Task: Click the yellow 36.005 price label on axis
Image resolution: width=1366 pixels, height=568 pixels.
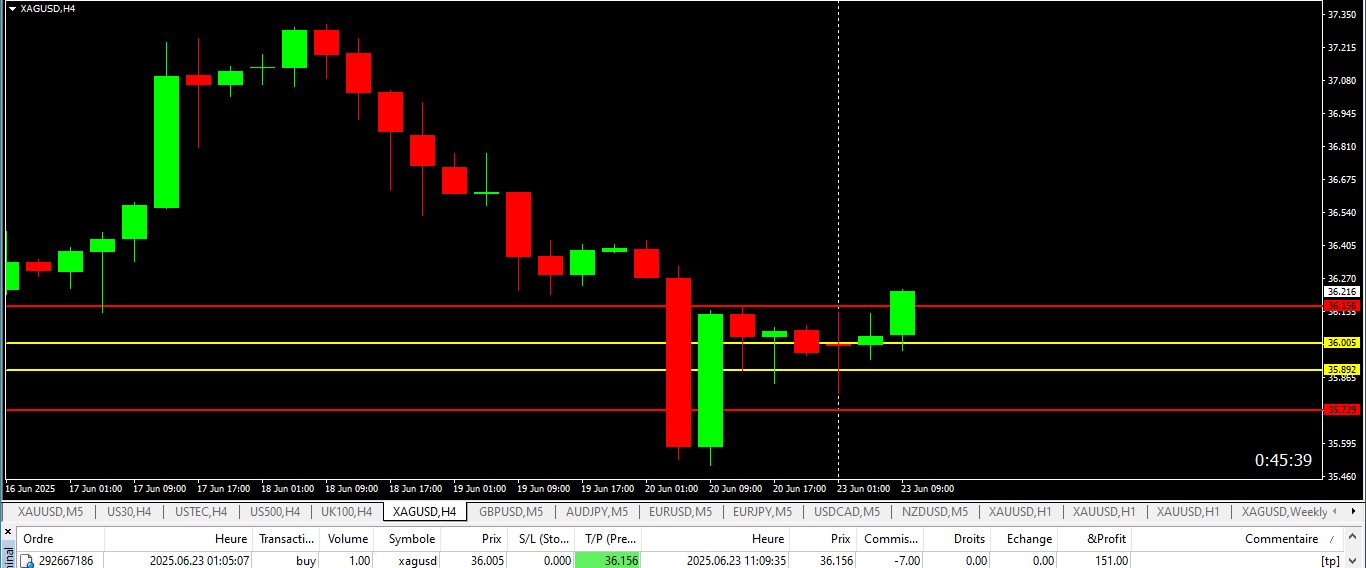Action: pyautogui.click(x=1341, y=342)
